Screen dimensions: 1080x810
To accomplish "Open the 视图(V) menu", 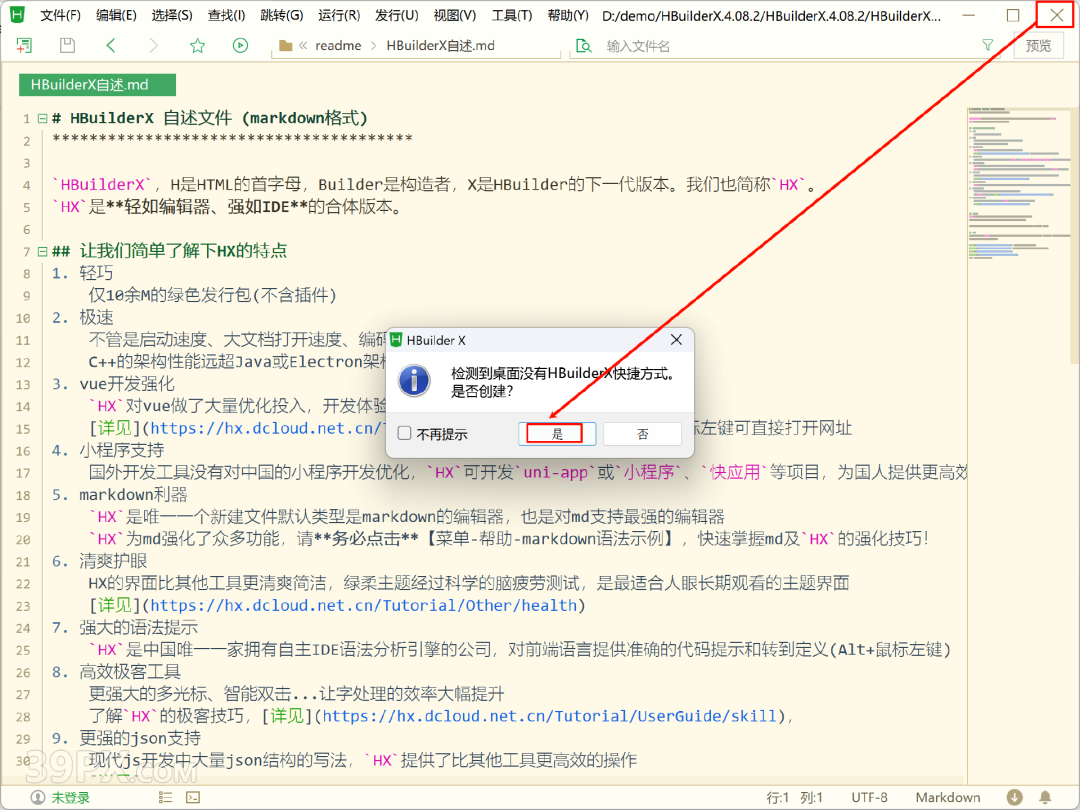I will 455,15.
